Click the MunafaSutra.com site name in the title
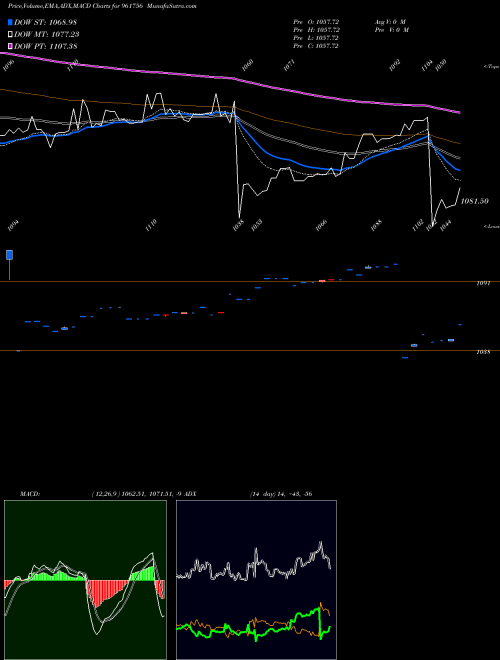500x660 pixels. point(173,6)
